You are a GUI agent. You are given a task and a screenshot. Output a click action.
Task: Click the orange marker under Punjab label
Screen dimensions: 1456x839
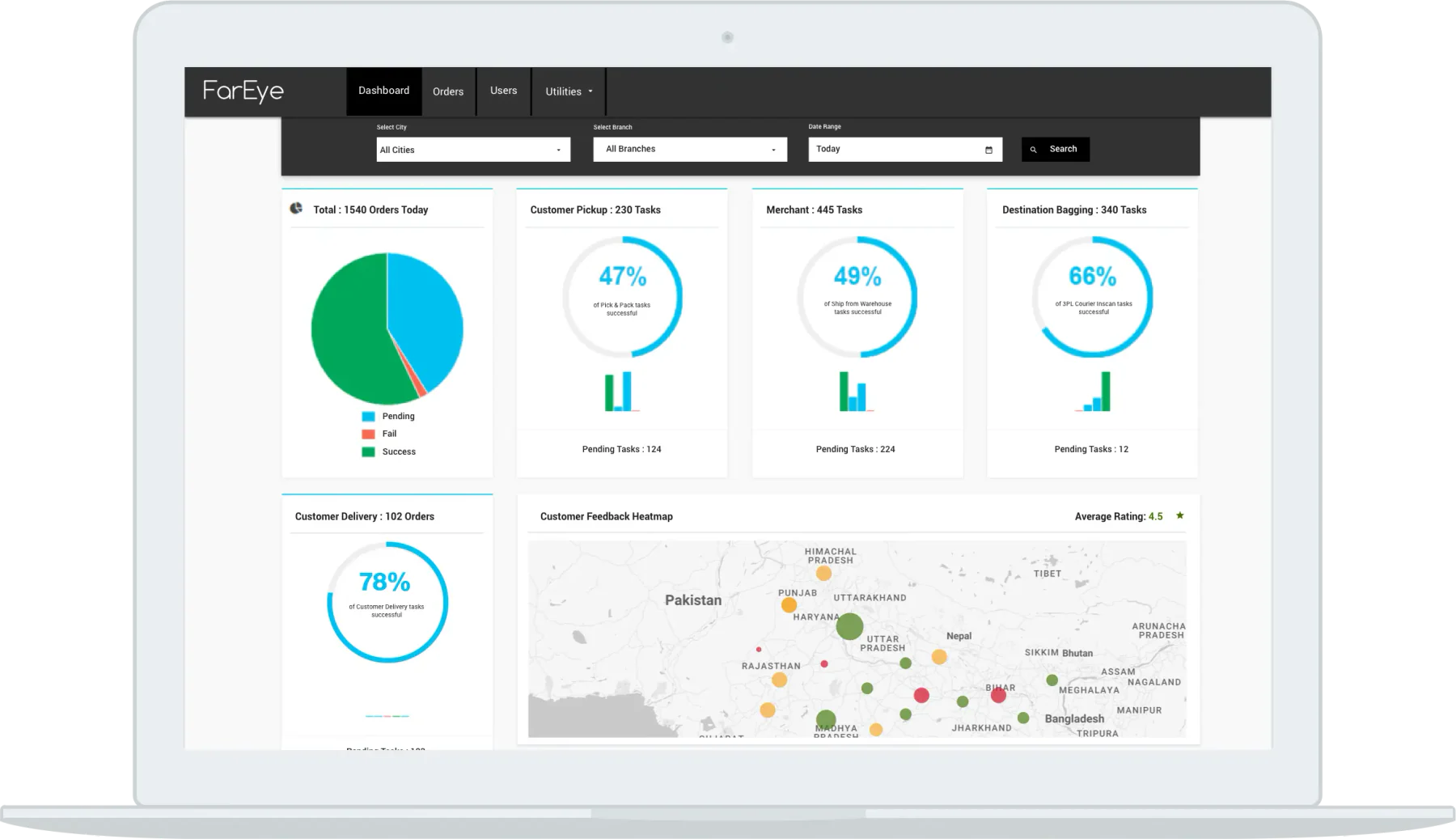click(789, 605)
